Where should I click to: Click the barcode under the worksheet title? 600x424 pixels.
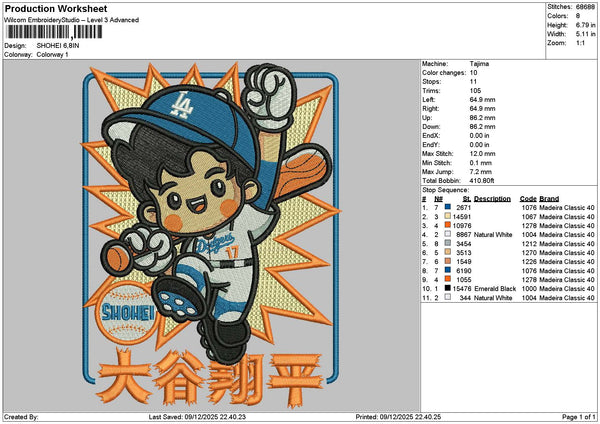(54, 32)
